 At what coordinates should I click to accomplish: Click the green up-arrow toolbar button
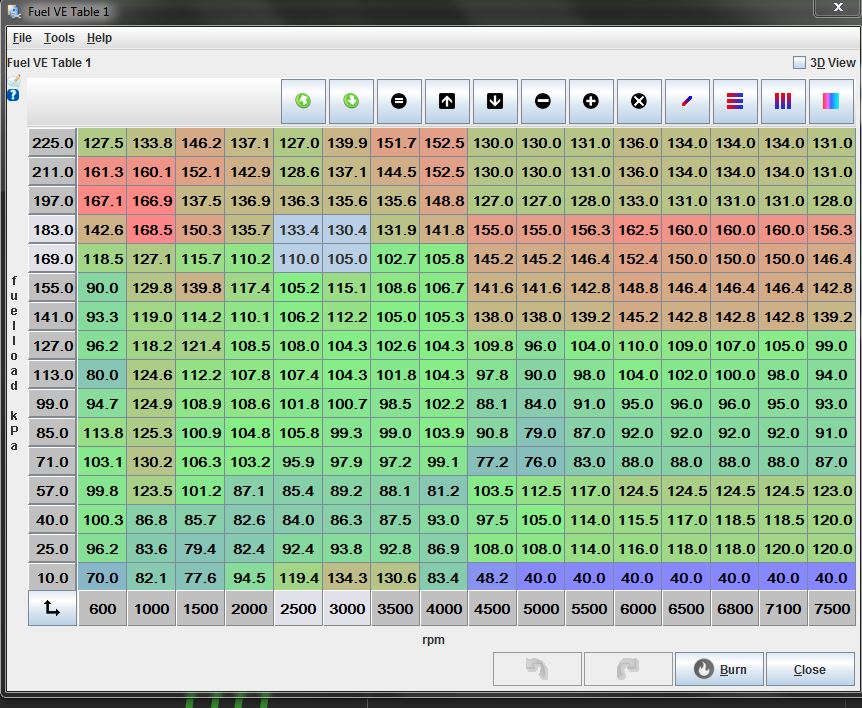[303, 102]
